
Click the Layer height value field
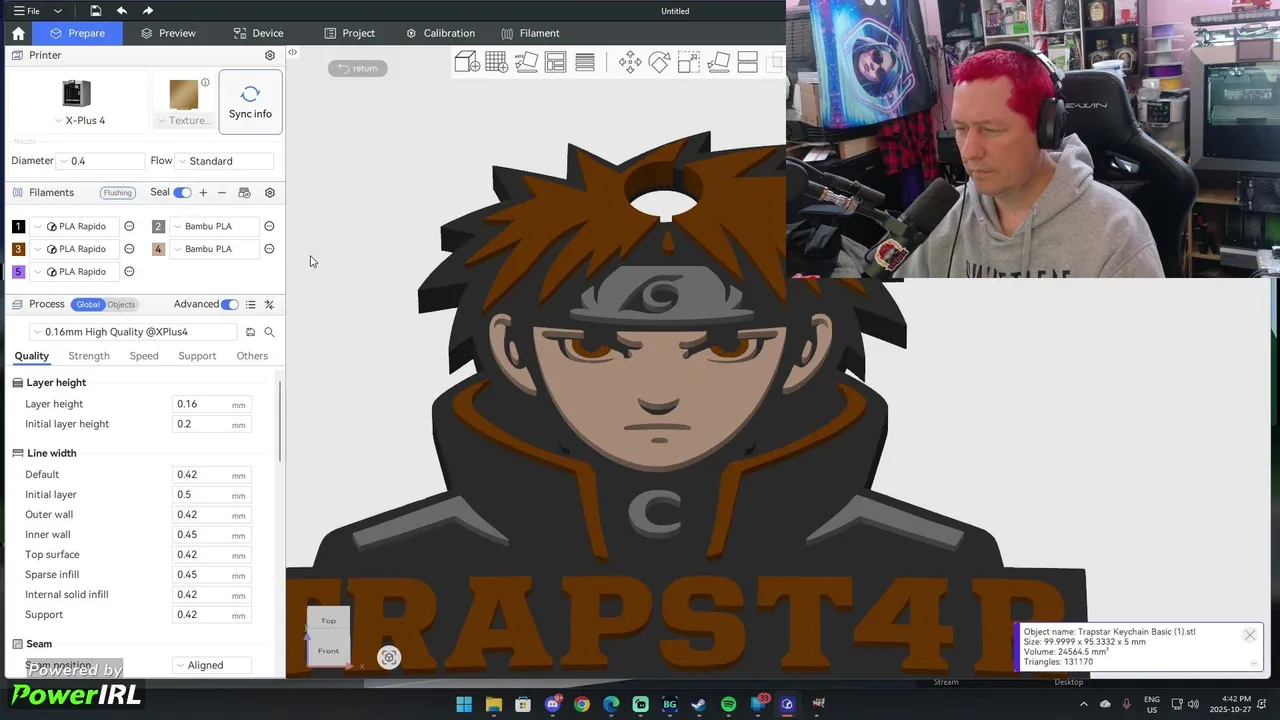click(x=211, y=404)
